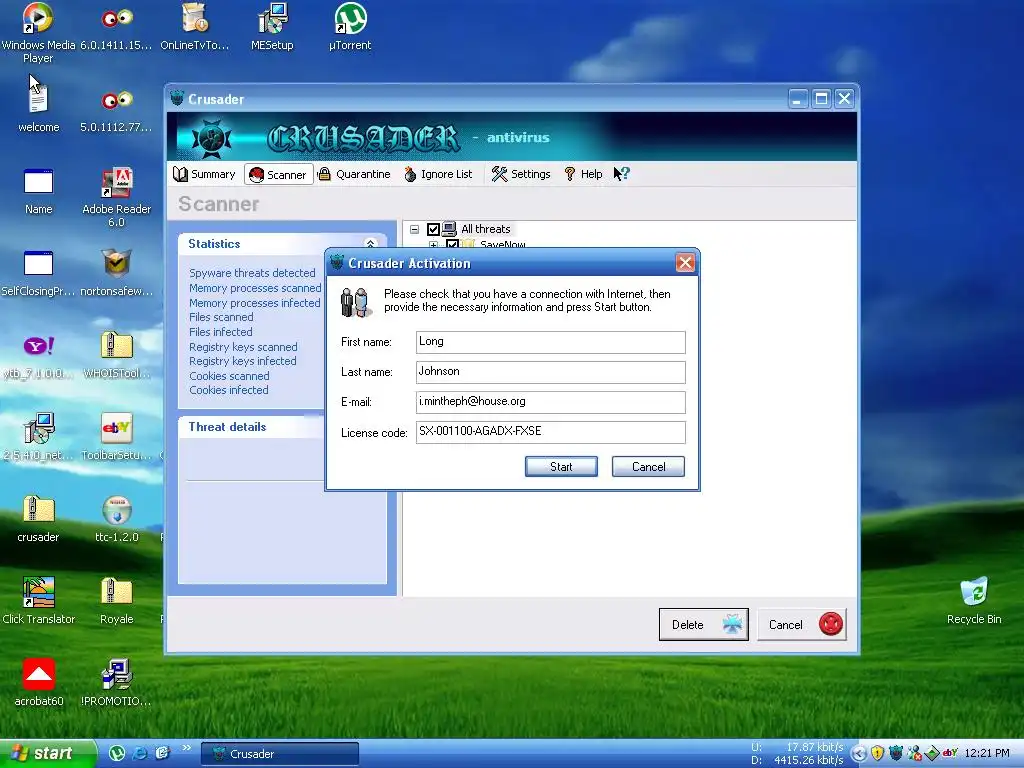1024x768 pixels.
Task: Open the Summary tab in Crusader
Action: pos(204,174)
